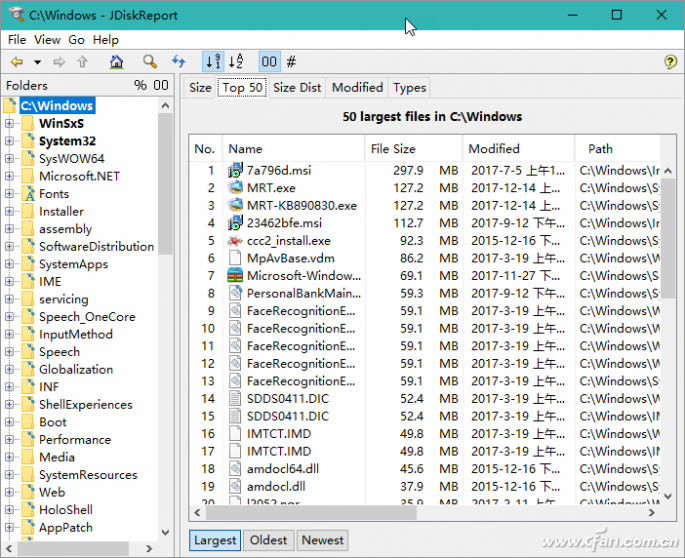This screenshot has width=685, height=558.
Task: Click the 23462bfe.msi installer icon
Action: click(235, 223)
